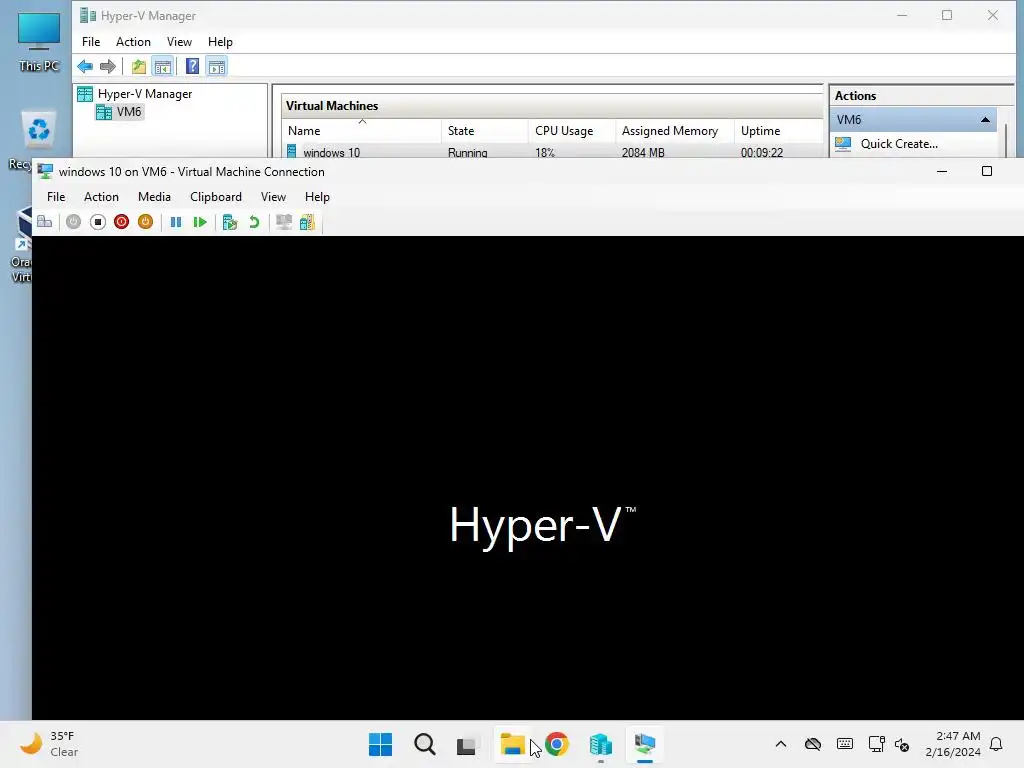Open File menu in Virtual Machine Connection

tap(56, 197)
